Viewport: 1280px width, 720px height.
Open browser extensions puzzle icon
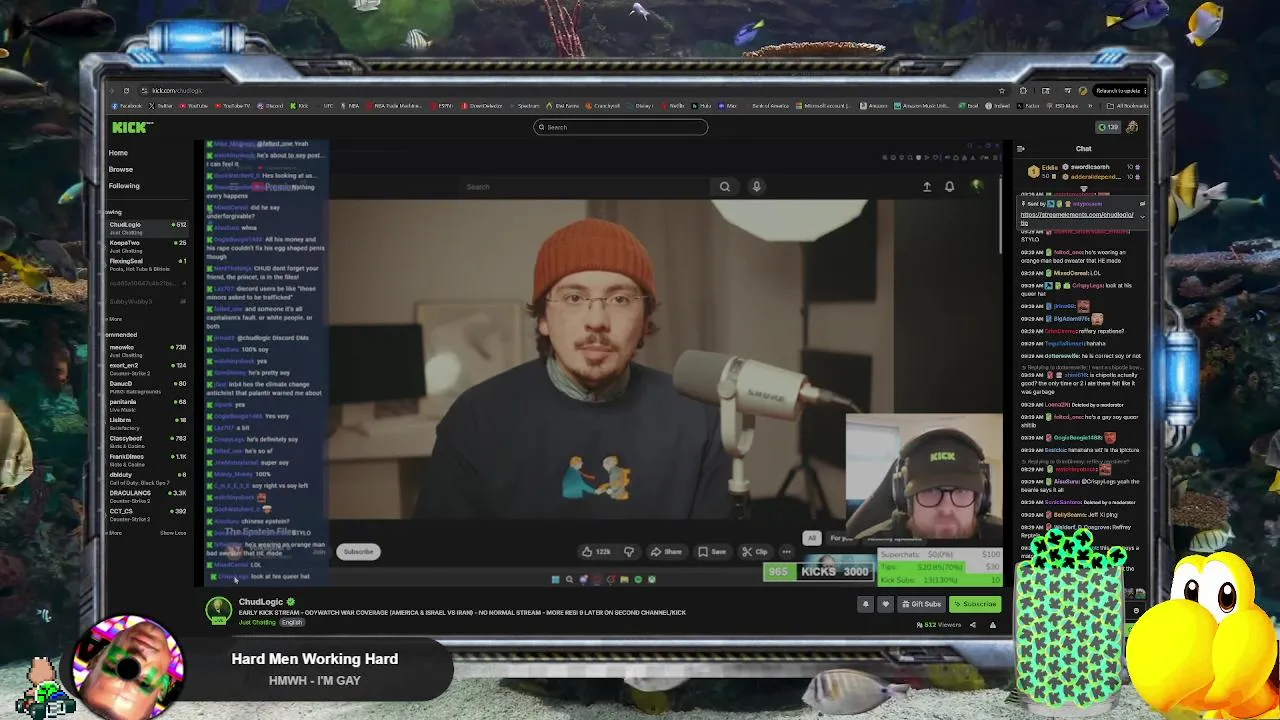tap(1023, 91)
